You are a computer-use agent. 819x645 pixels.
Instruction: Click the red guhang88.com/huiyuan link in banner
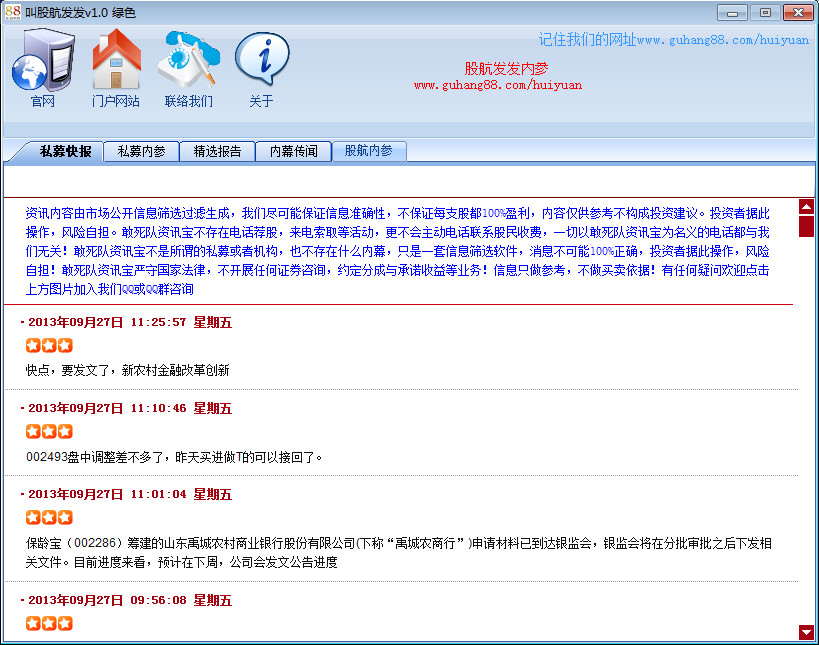[x=498, y=85]
